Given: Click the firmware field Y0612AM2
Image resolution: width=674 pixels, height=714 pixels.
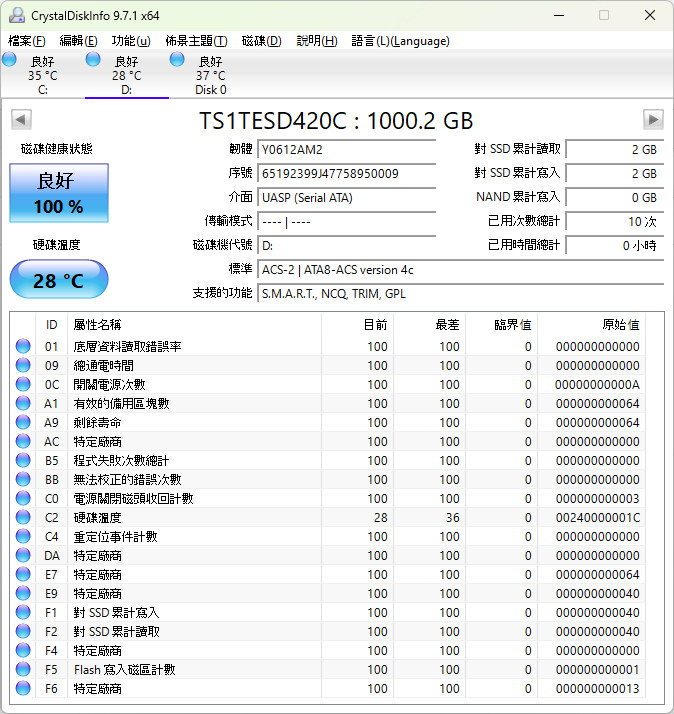Looking at the screenshot, I should click(x=347, y=149).
